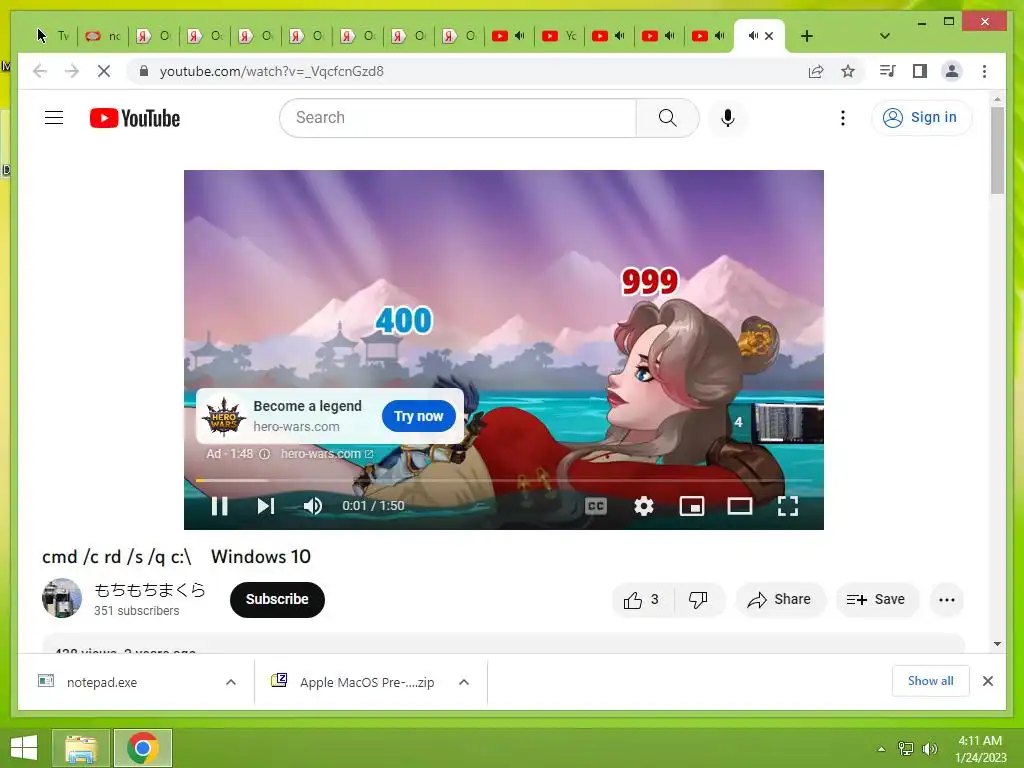Show hidden system tray icons
This screenshot has width=1024, height=768.
pyautogui.click(x=881, y=749)
